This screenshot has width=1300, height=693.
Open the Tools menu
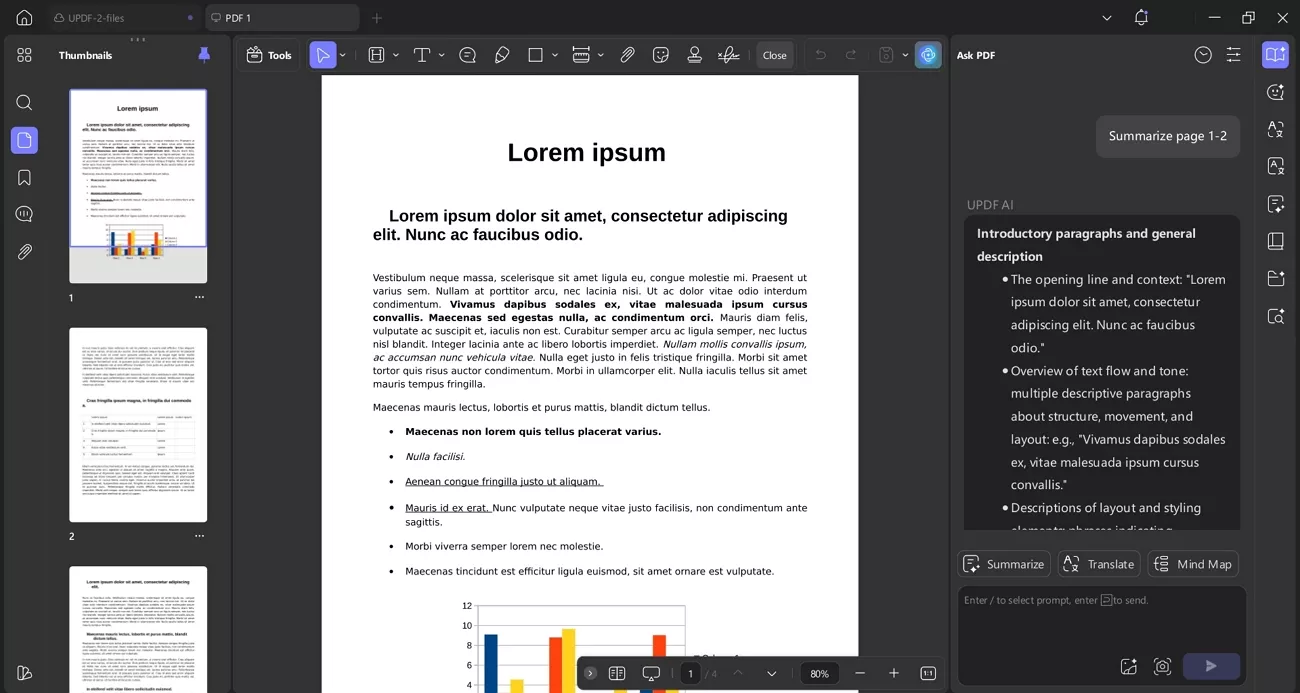pos(269,55)
